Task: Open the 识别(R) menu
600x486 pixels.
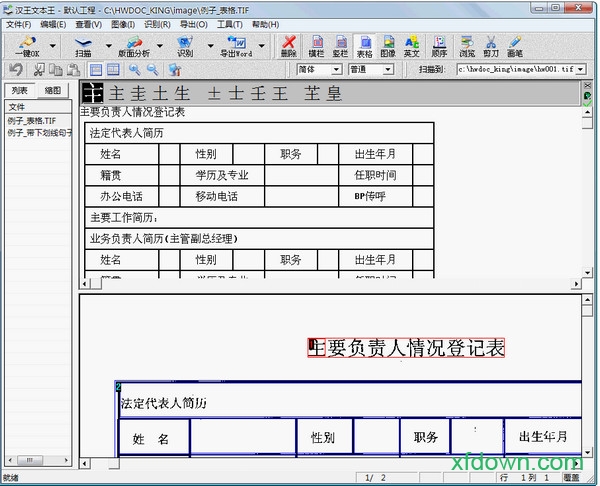Action: (157, 24)
